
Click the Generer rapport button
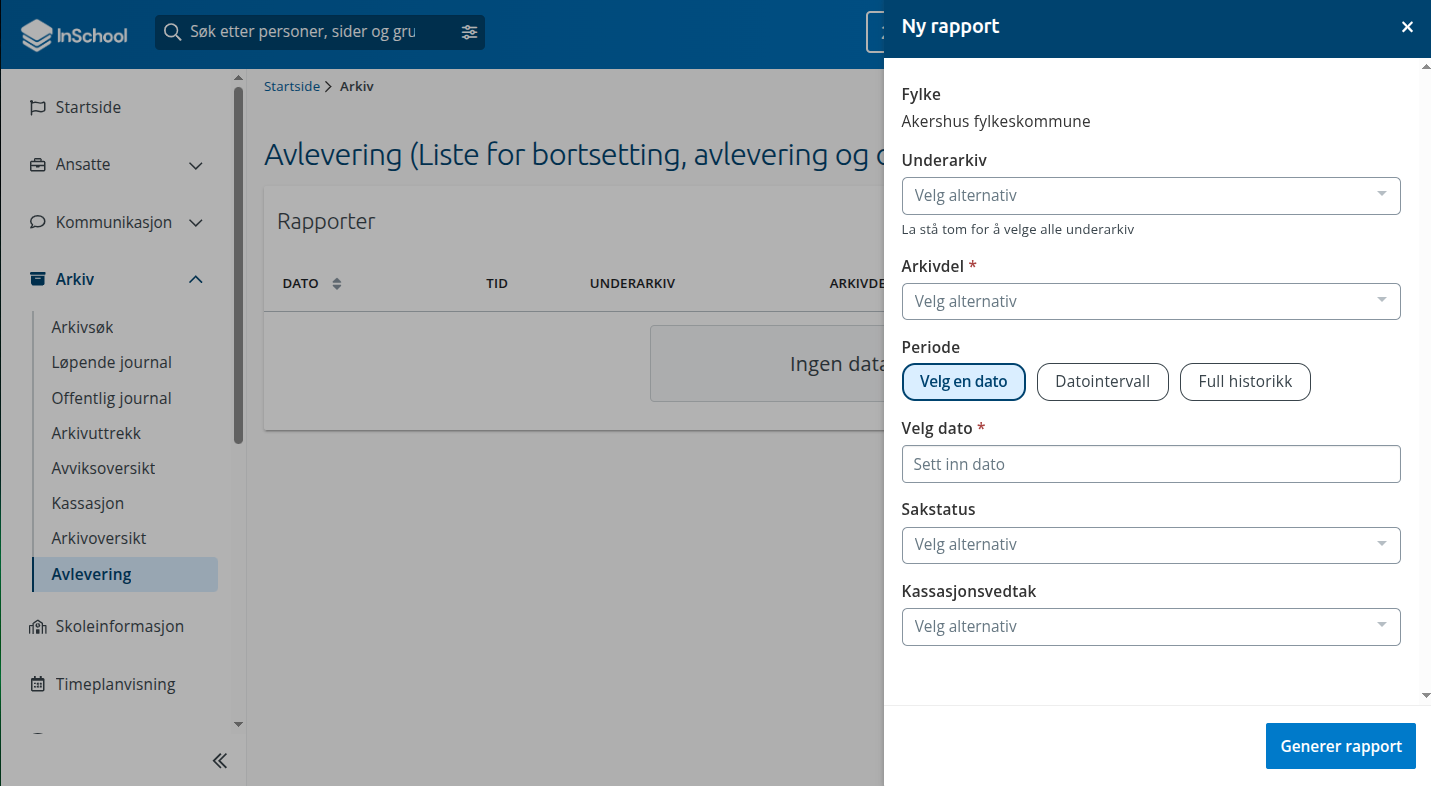(x=1341, y=746)
